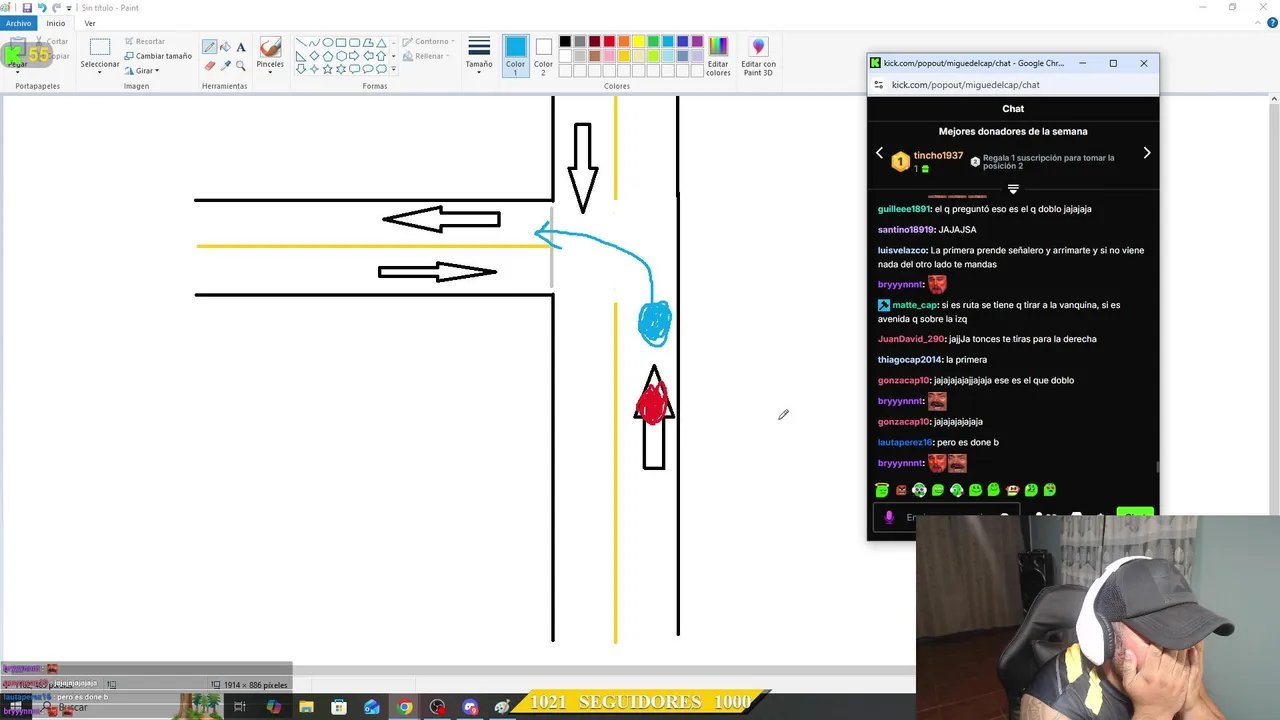Click username thiagocap2014 in chat

[x=909, y=360]
